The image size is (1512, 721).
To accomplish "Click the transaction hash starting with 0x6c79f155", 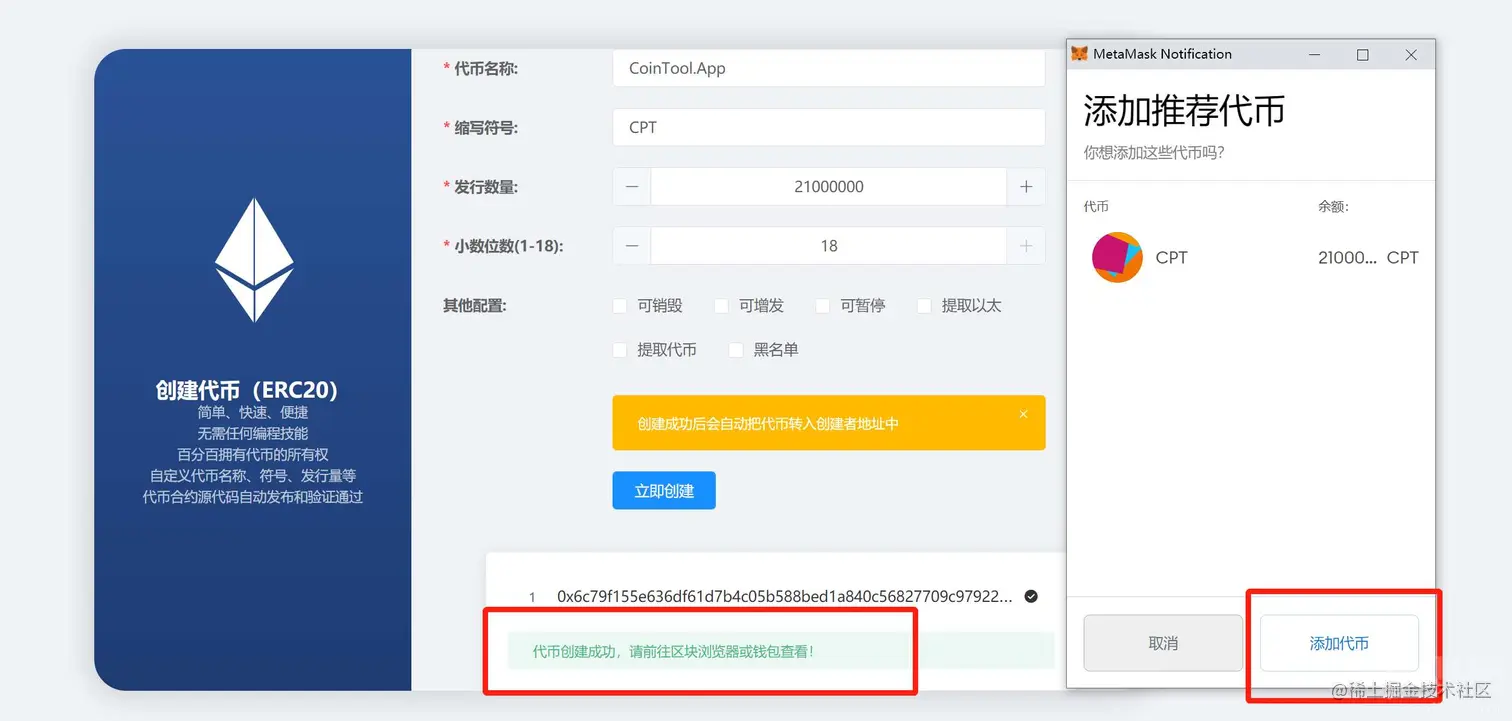I will (785, 596).
